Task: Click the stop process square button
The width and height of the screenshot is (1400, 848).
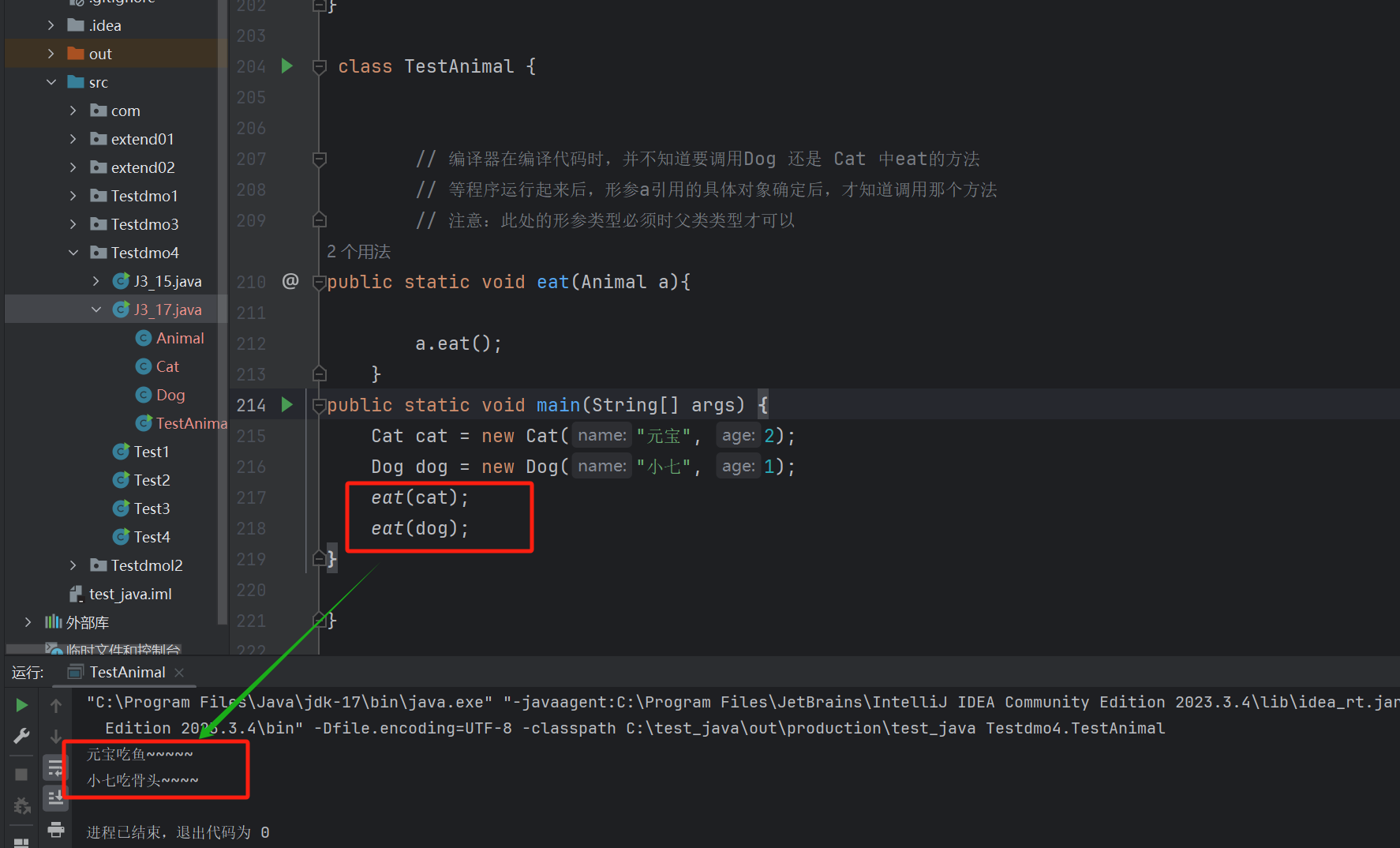Action: [21, 775]
